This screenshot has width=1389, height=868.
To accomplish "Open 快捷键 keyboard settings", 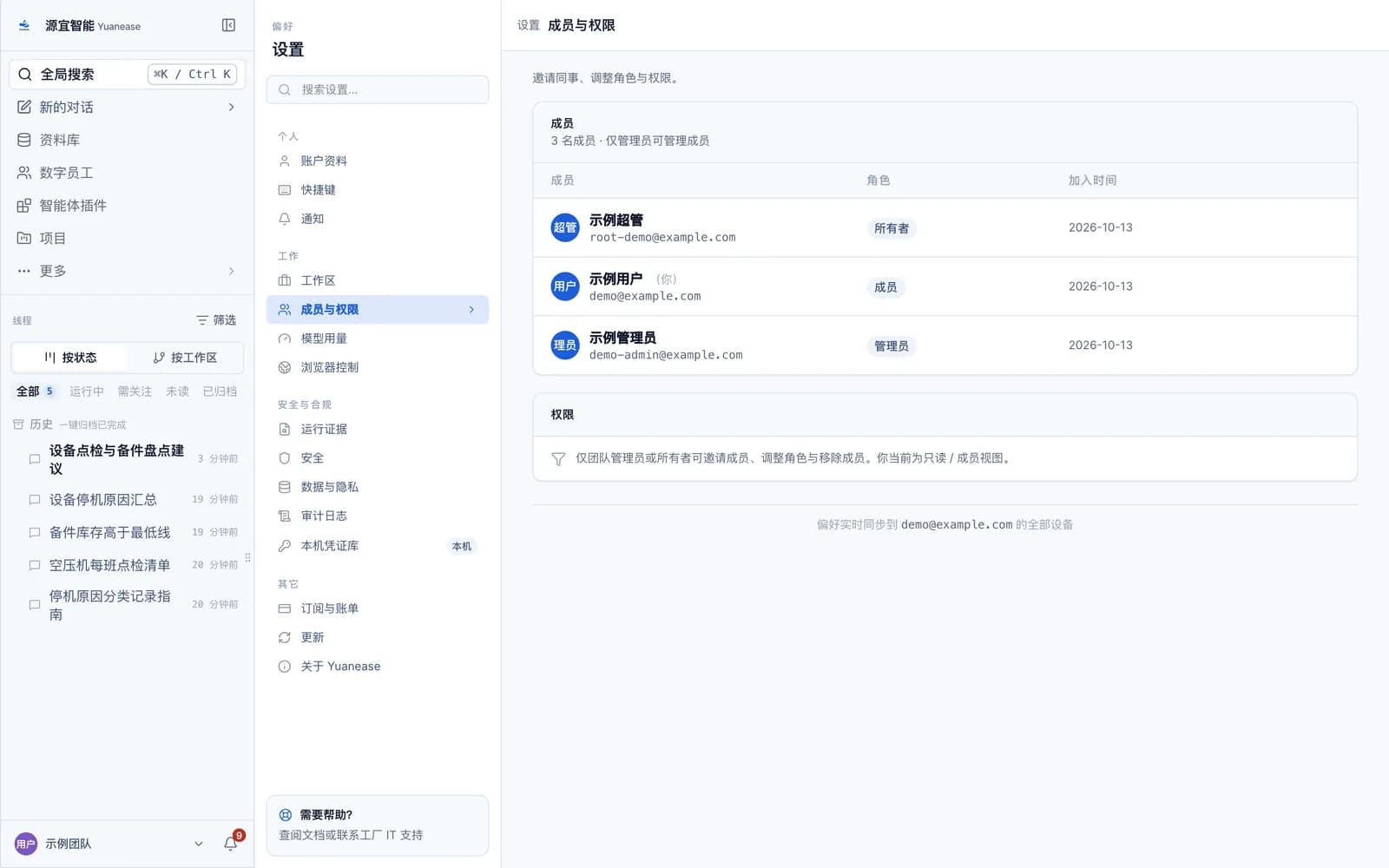I will click(x=378, y=190).
